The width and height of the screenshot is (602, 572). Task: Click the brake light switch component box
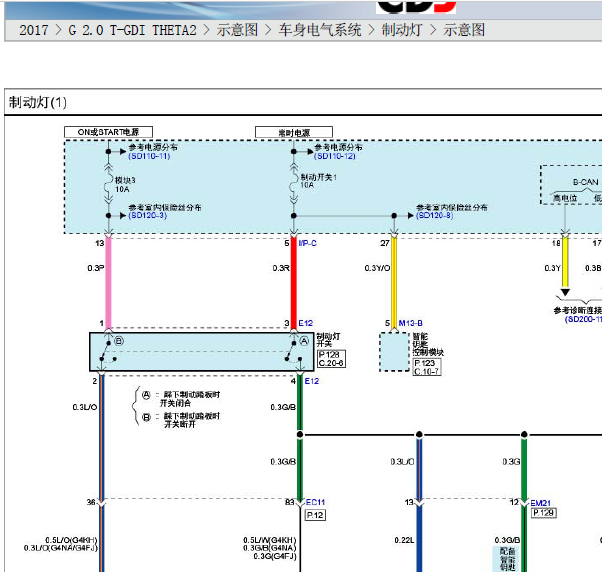pos(202,352)
